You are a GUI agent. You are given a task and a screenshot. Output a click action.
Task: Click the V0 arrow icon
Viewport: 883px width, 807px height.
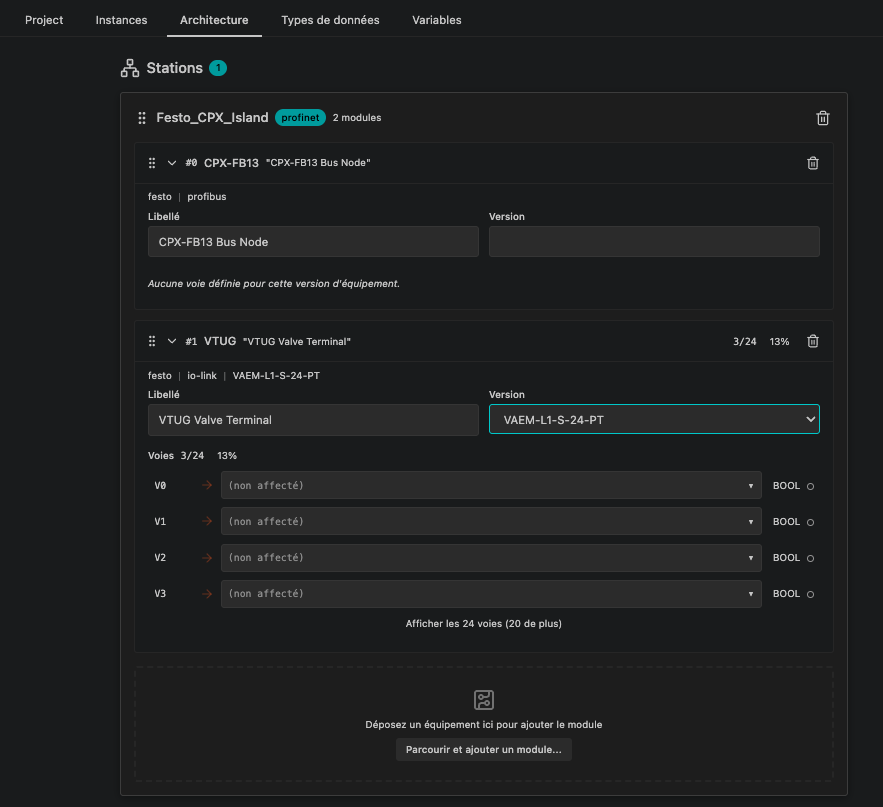tap(207, 485)
